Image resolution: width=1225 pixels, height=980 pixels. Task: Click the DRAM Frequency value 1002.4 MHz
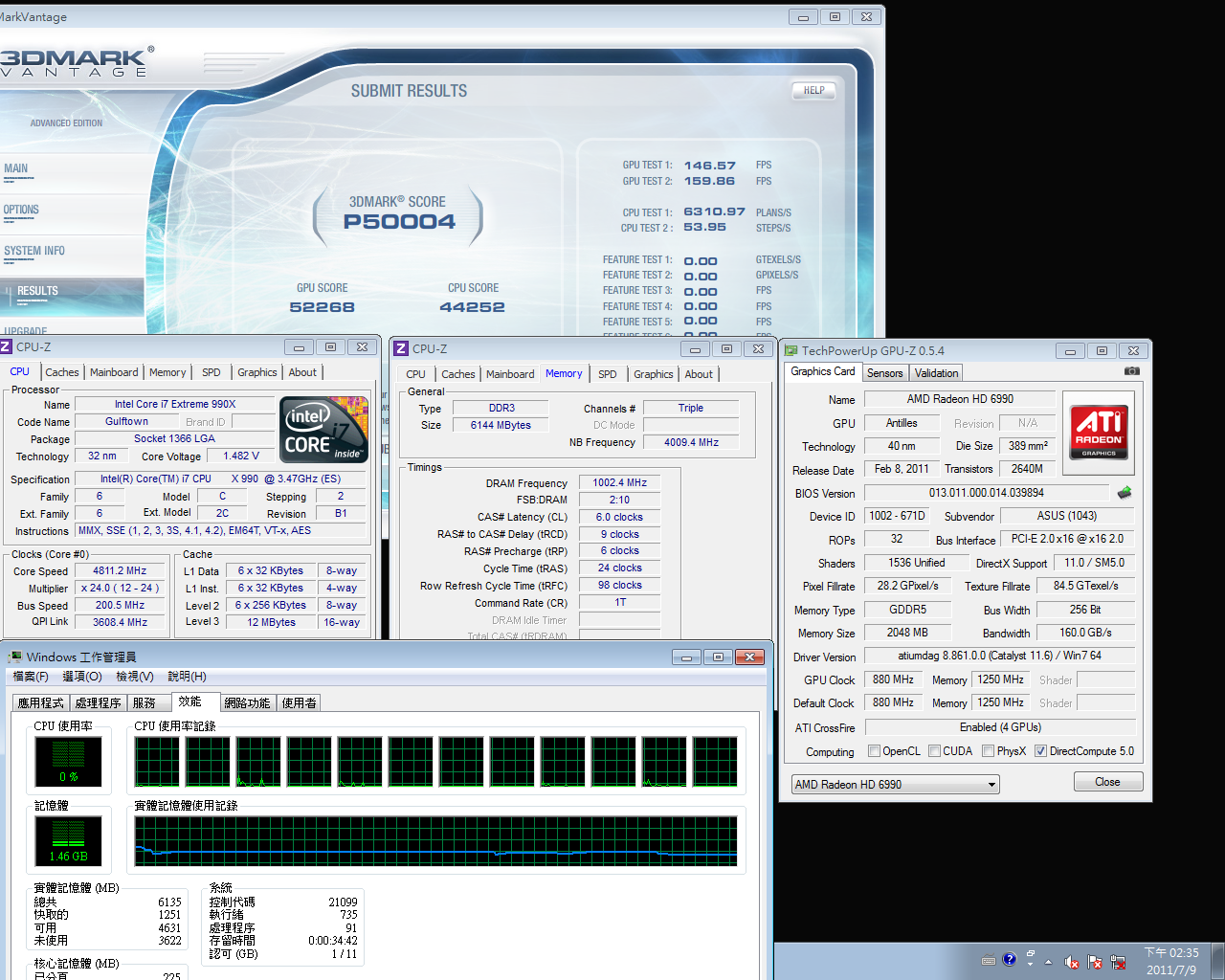(619, 483)
